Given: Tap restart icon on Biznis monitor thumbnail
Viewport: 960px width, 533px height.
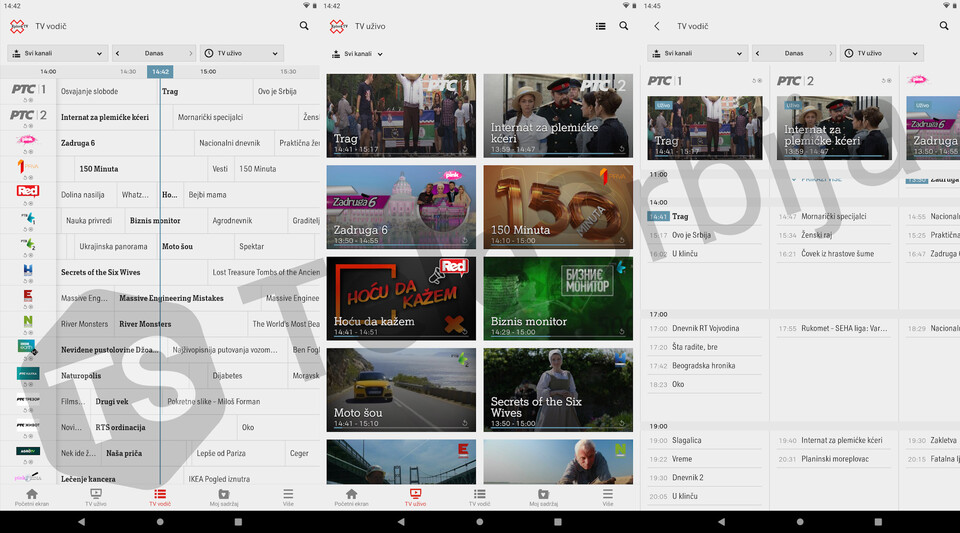Looking at the screenshot, I should click(623, 332).
